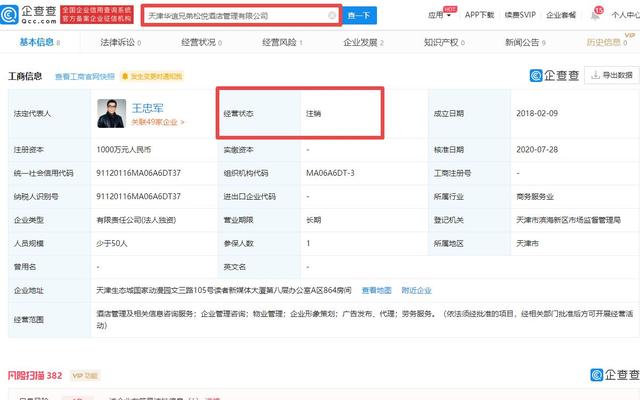Screen dimensions: 640x400
Task: Select the 经营范围 business scope text
Action: [x=364, y=320]
